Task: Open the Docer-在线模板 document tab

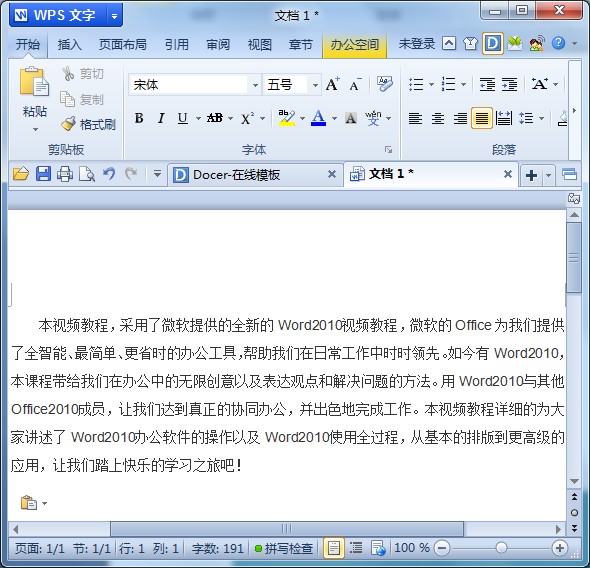Action: point(236,175)
